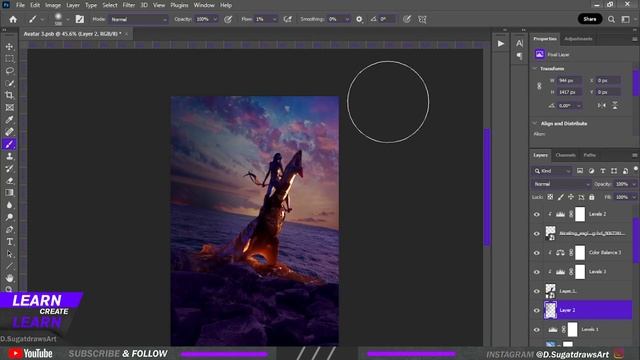The image size is (640, 360).
Task: Toggle airbrush build-up effect
Action: [x=288, y=19]
